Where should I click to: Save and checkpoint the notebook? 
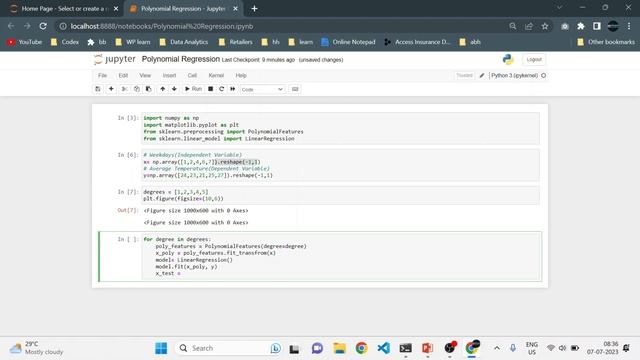[98, 89]
